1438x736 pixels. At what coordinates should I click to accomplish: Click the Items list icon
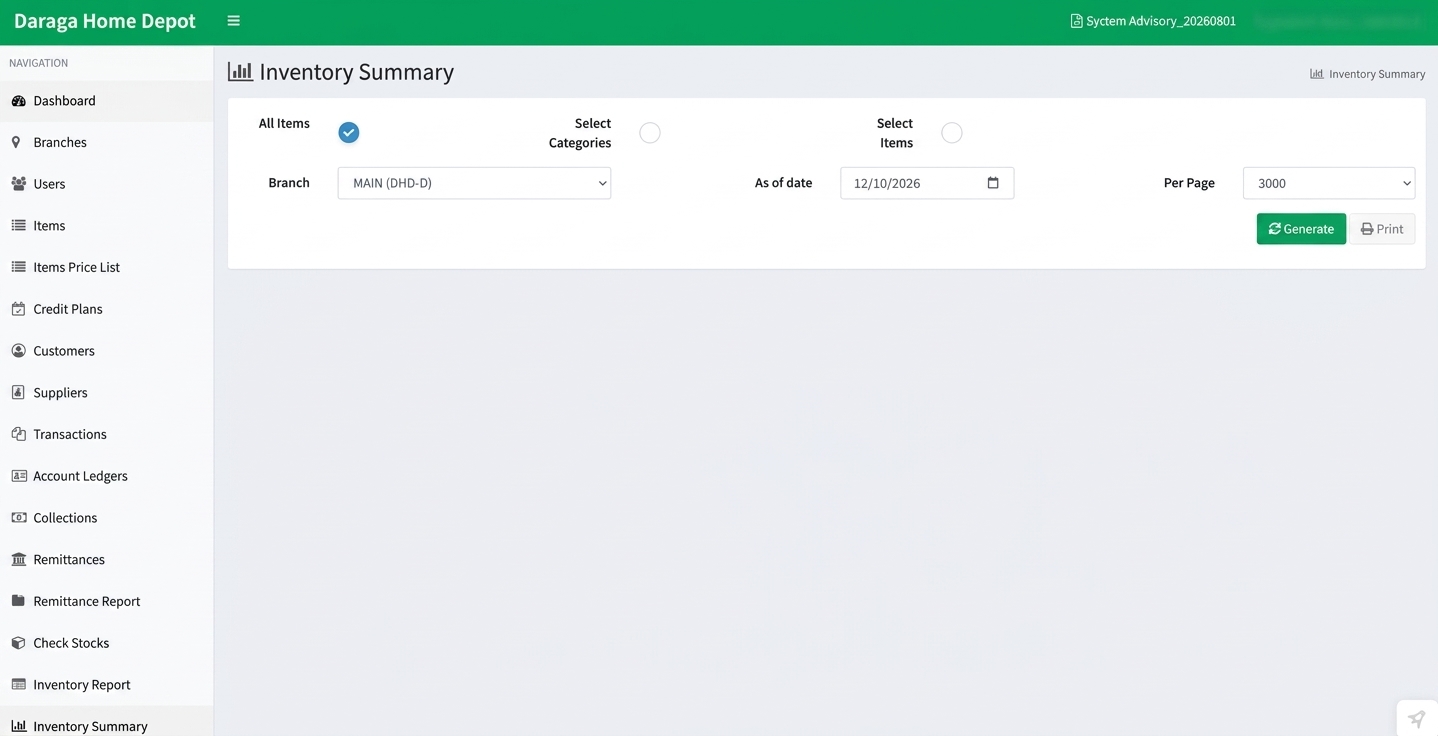coord(18,226)
